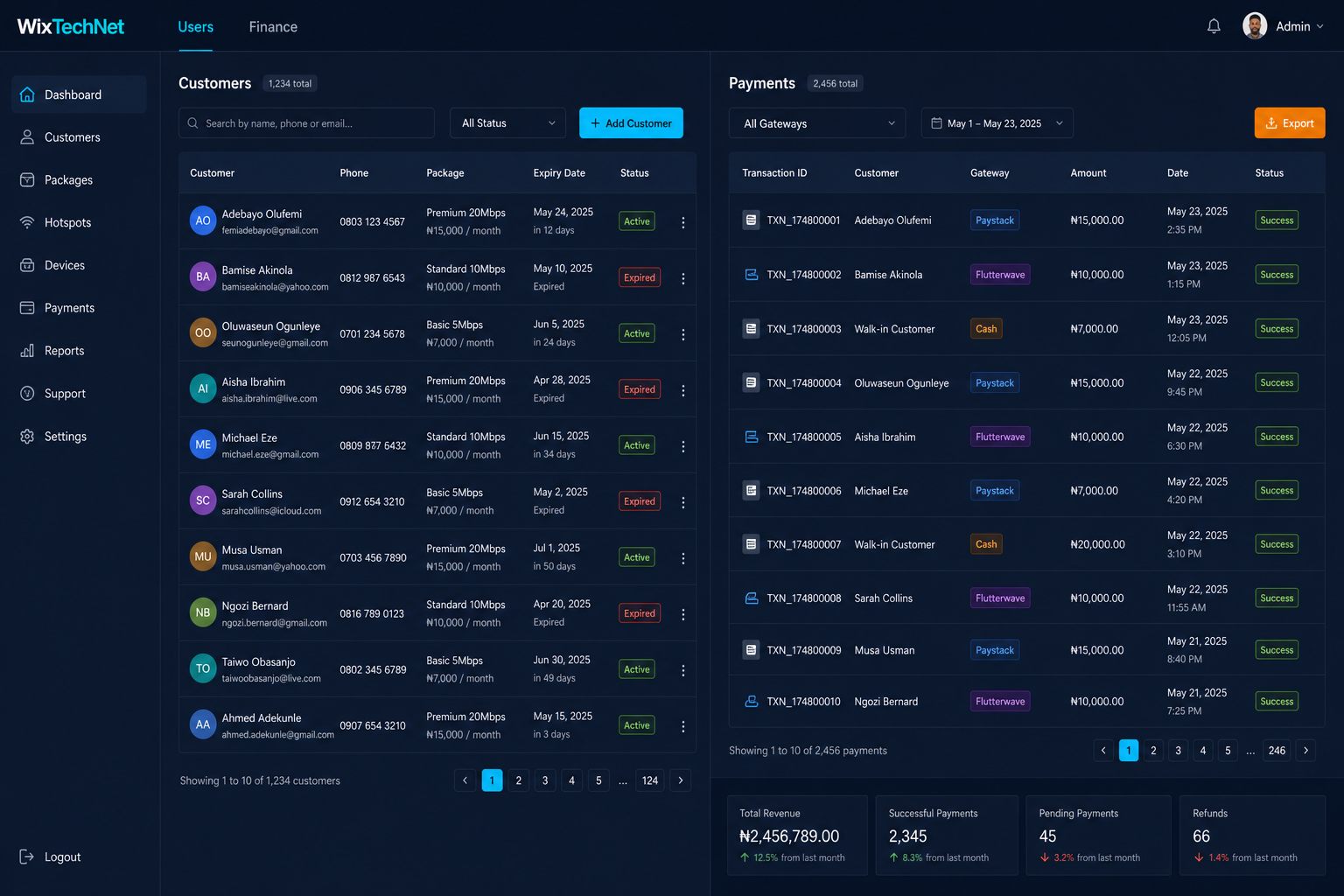
Task: Click email musa.usman@yahoo.com
Action: pyautogui.click(x=274, y=567)
